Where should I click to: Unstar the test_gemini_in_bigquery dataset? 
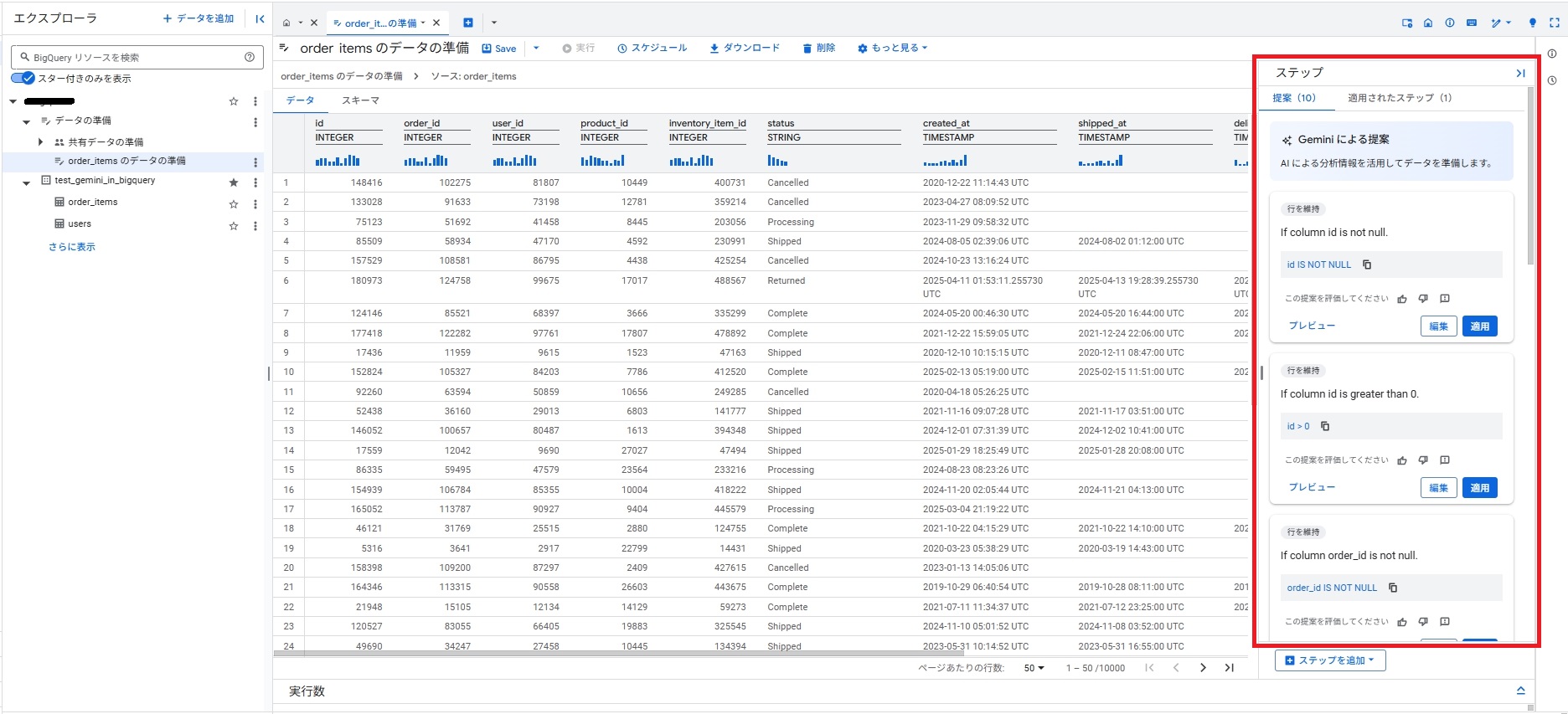(x=234, y=182)
